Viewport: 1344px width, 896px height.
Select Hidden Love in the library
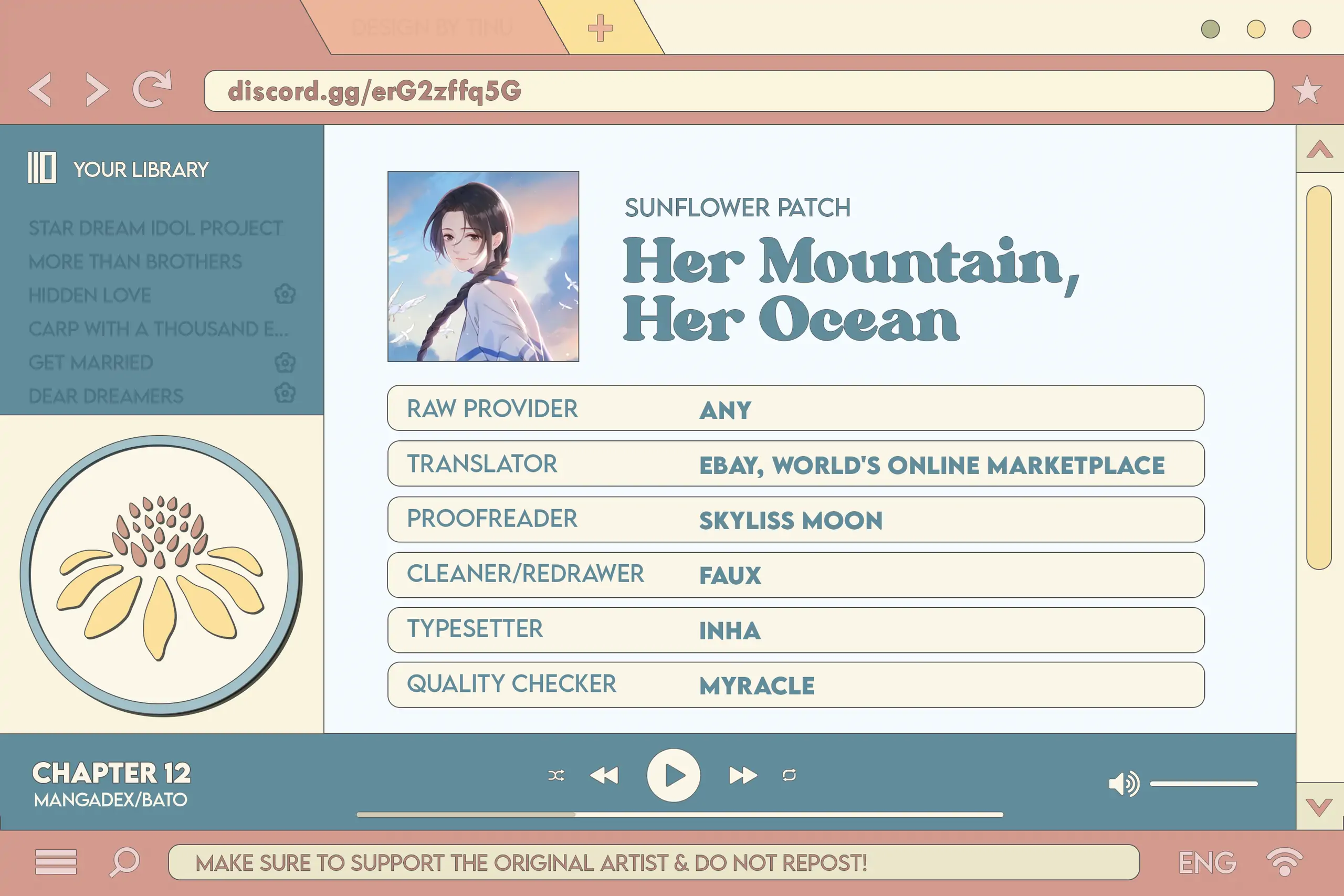[x=90, y=296]
